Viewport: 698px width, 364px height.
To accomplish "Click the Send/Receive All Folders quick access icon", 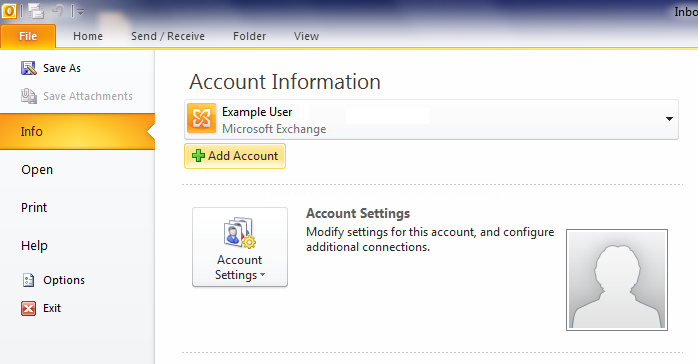I will click(36, 11).
